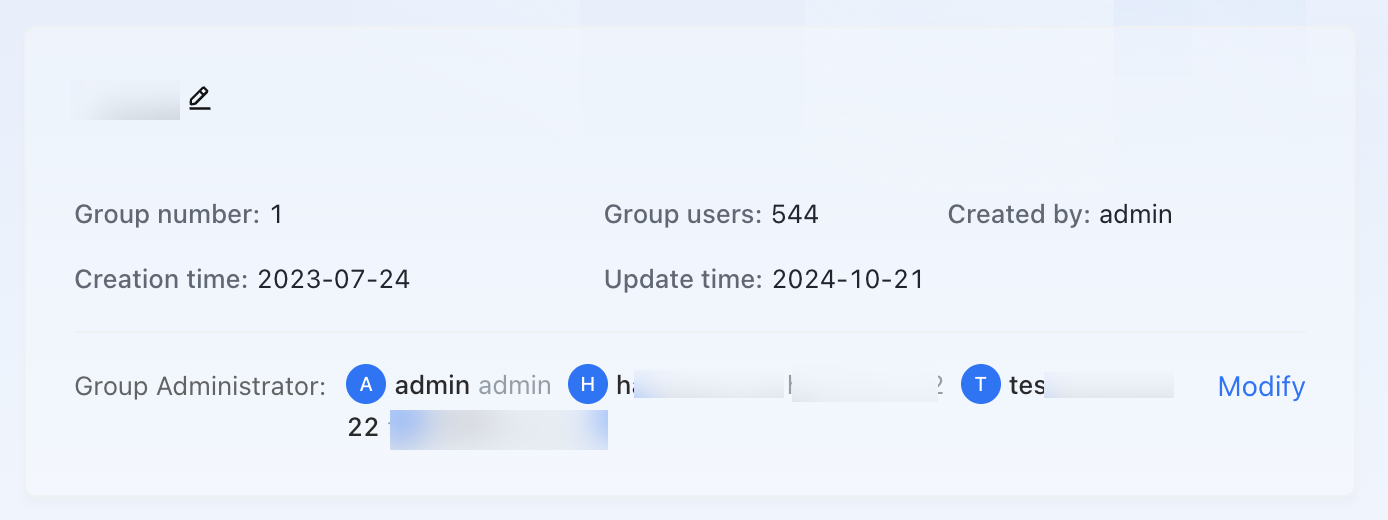The image size is (1388, 520).
Task: Select administrator name starting with "tes"
Action: tap(1092, 385)
